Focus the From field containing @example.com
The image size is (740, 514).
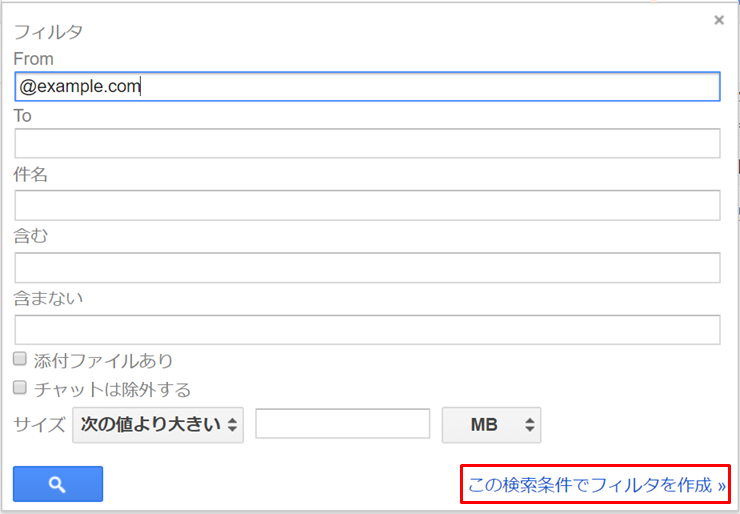[x=367, y=86]
